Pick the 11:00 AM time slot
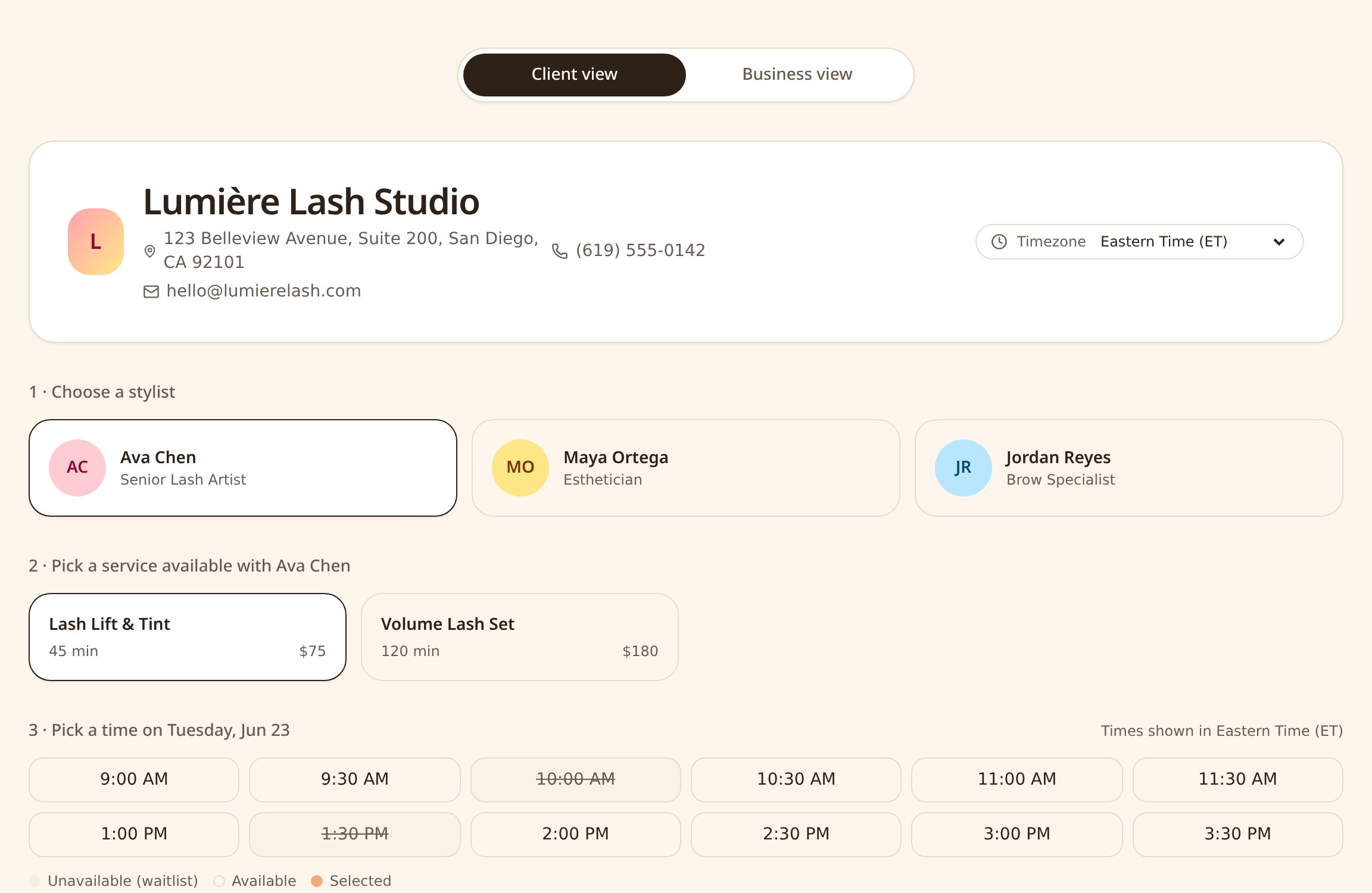This screenshot has width=1372, height=893. click(1017, 780)
